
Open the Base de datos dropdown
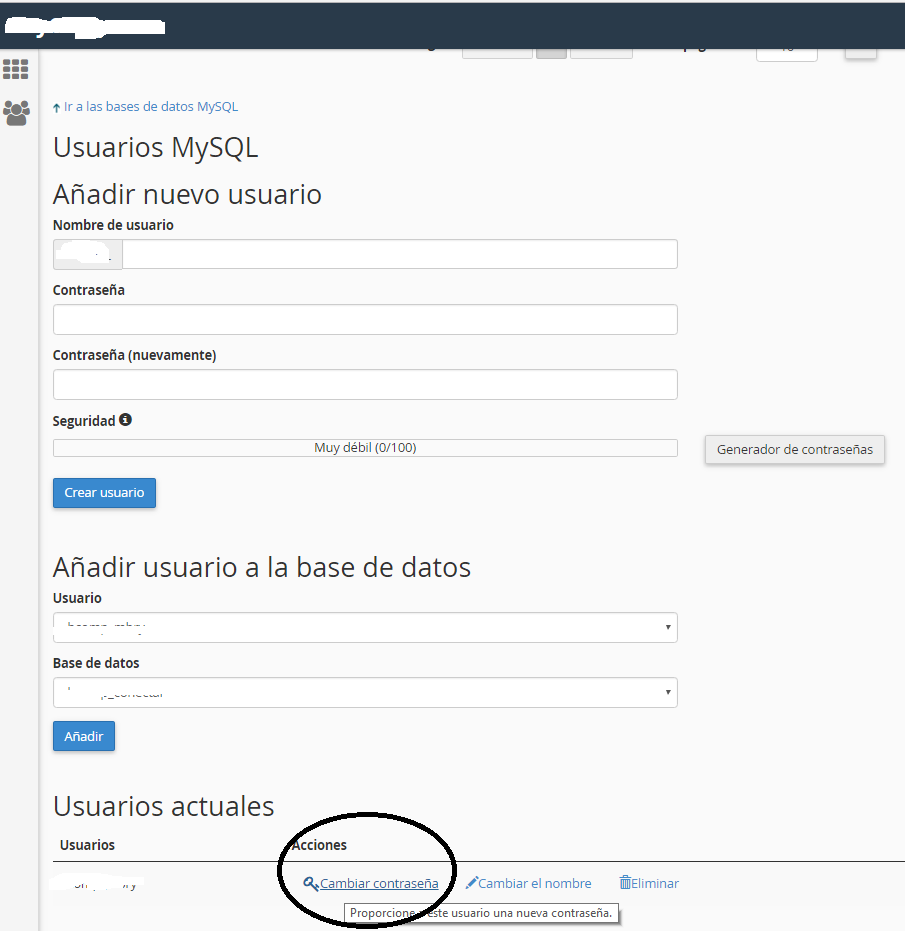365,692
